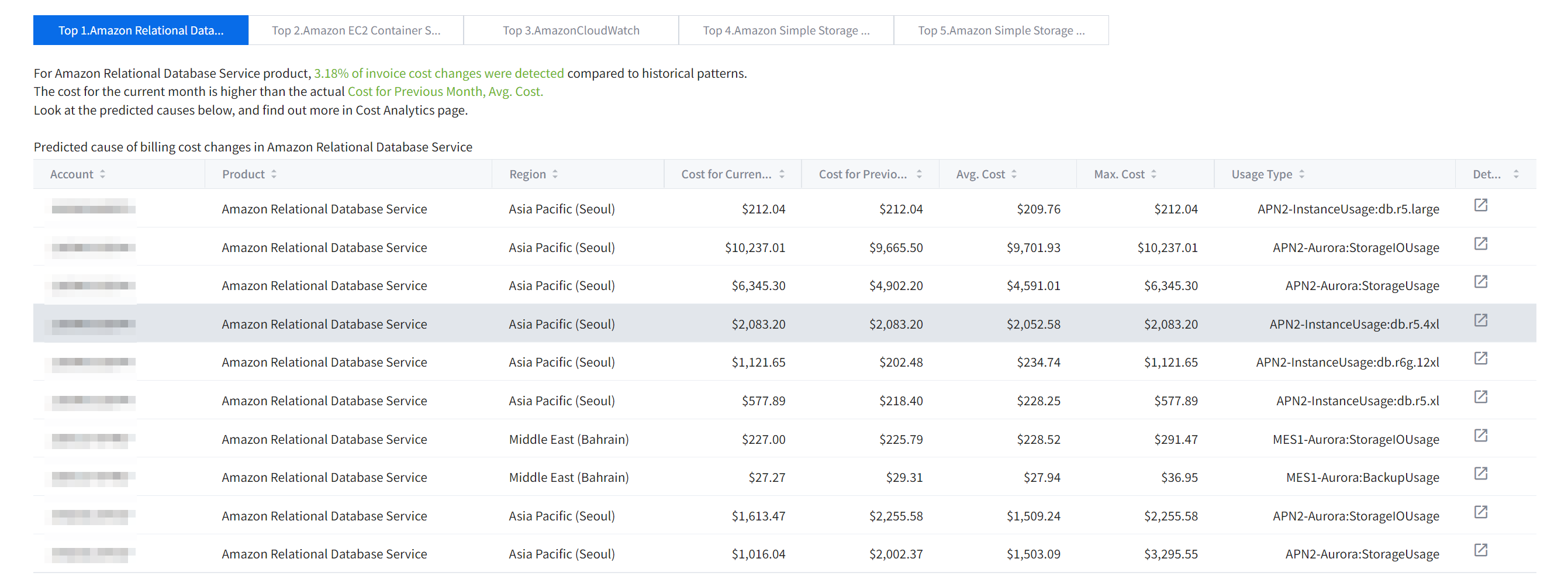Open details for MES1-Aurora:StorageIOUsage row
The image size is (1568, 576).
pyautogui.click(x=1480, y=435)
